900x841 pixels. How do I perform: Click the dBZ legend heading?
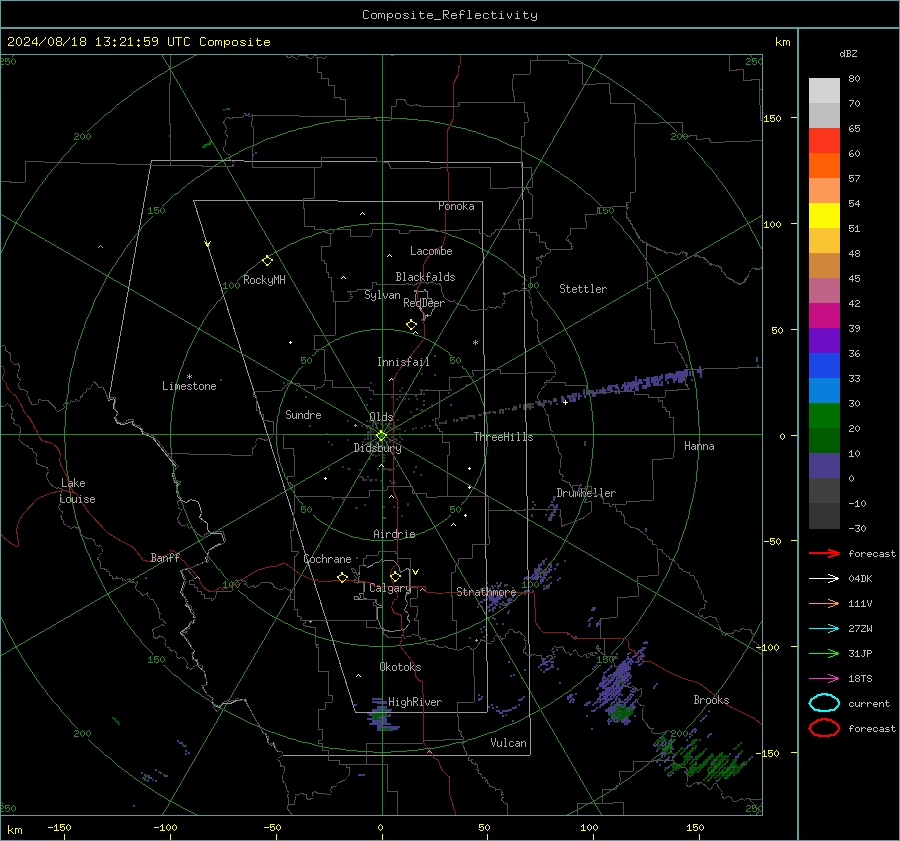pos(848,54)
